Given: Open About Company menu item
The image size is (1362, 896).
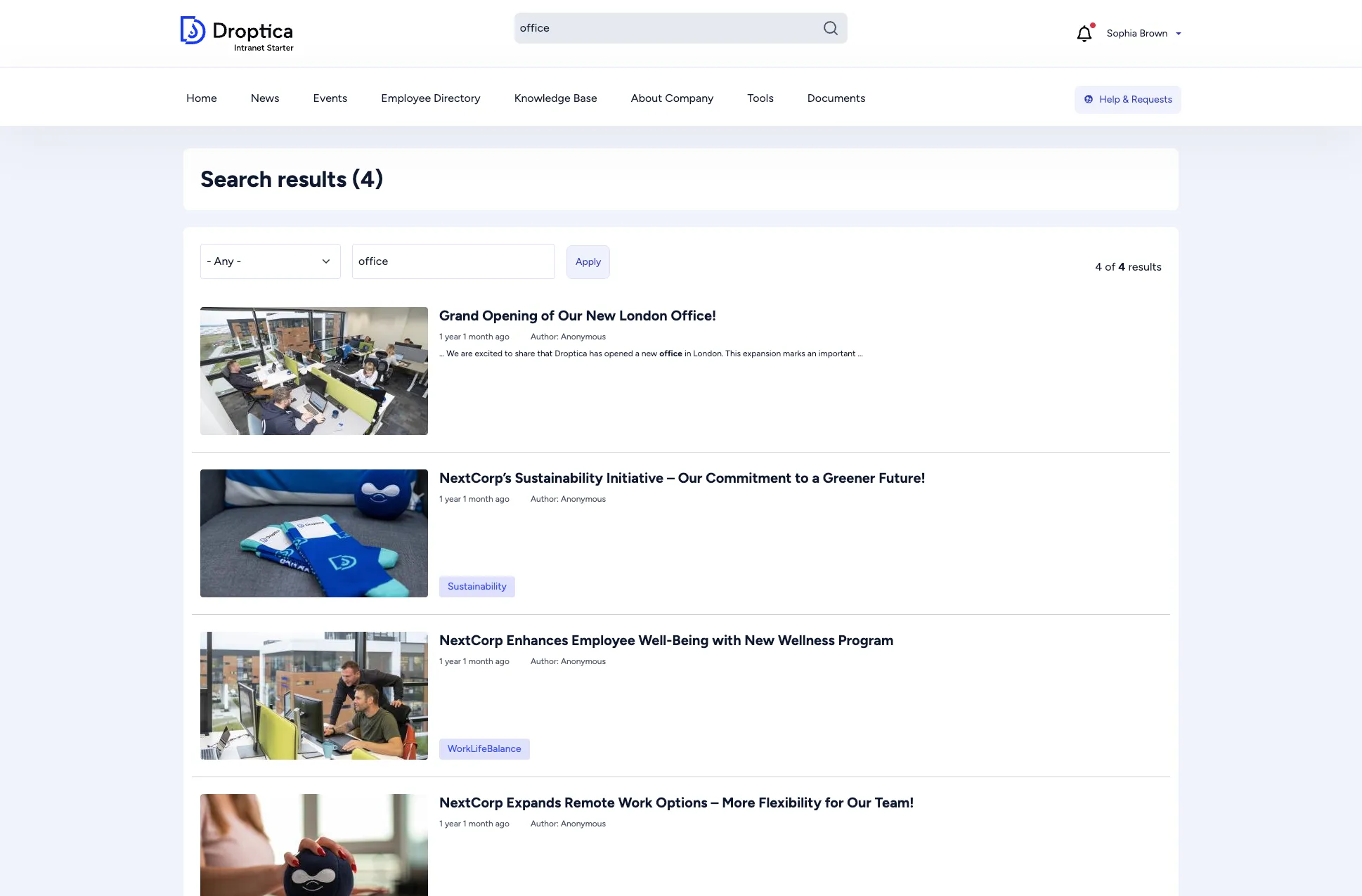Looking at the screenshot, I should (x=672, y=98).
